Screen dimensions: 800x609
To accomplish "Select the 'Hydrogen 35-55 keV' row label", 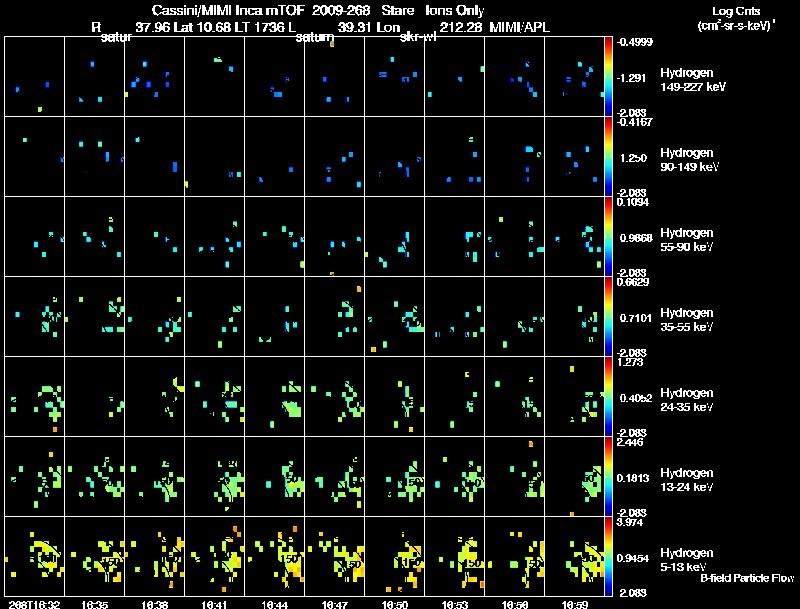I will click(687, 320).
